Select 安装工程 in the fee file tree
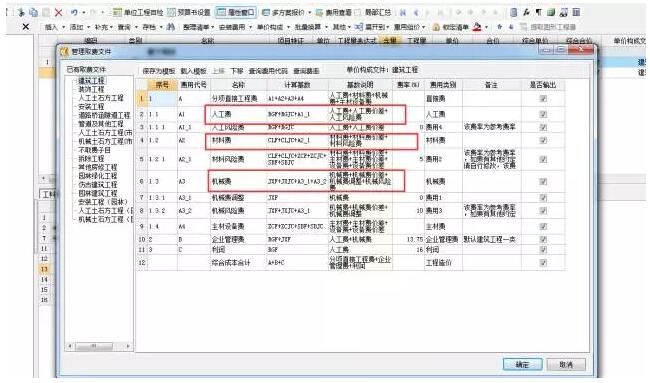The image size is (650, 383). point(91,107)
